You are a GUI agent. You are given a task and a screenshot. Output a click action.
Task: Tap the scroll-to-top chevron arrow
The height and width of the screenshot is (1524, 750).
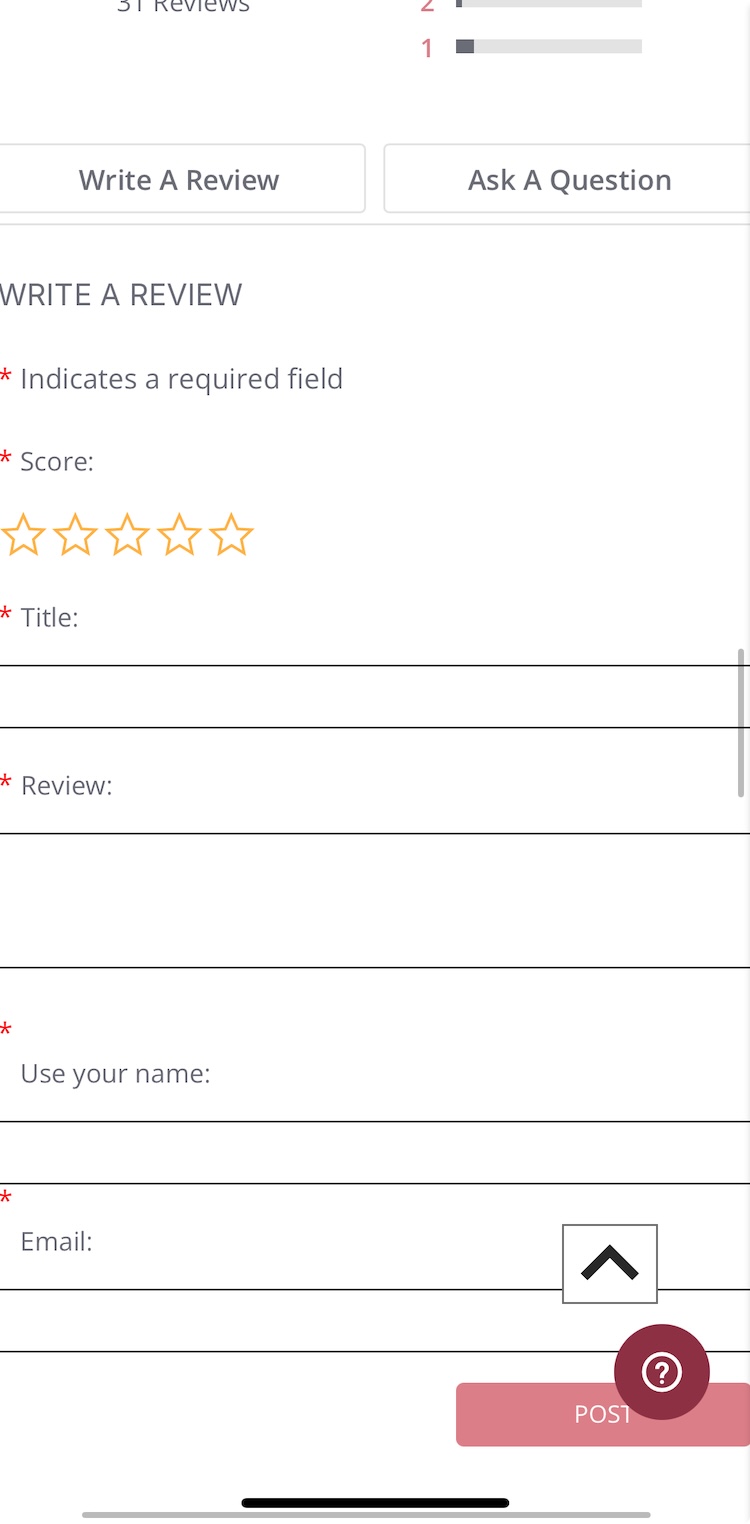point(609,1263)
